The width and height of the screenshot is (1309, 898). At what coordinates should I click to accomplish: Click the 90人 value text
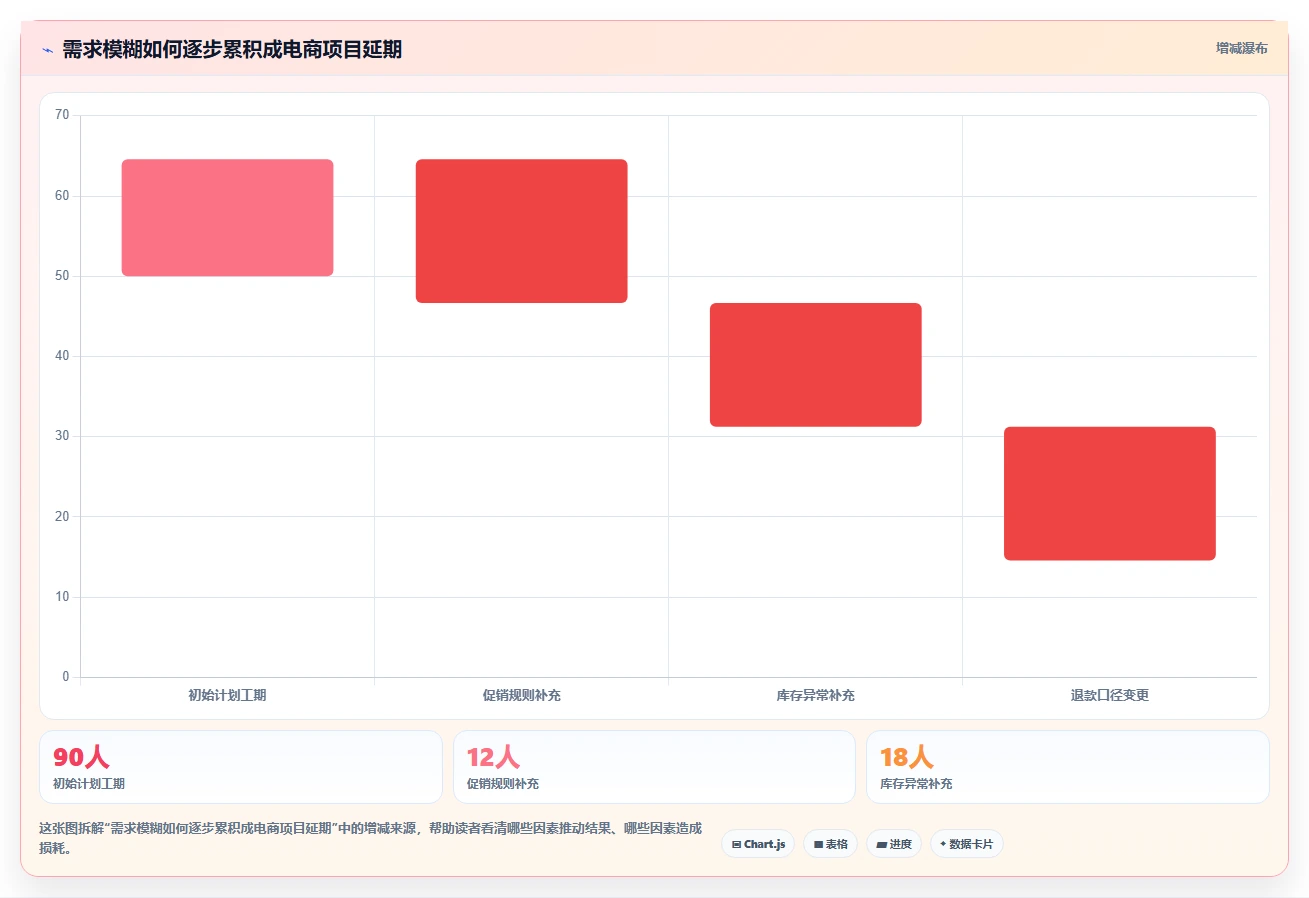[x=81, y=757]
